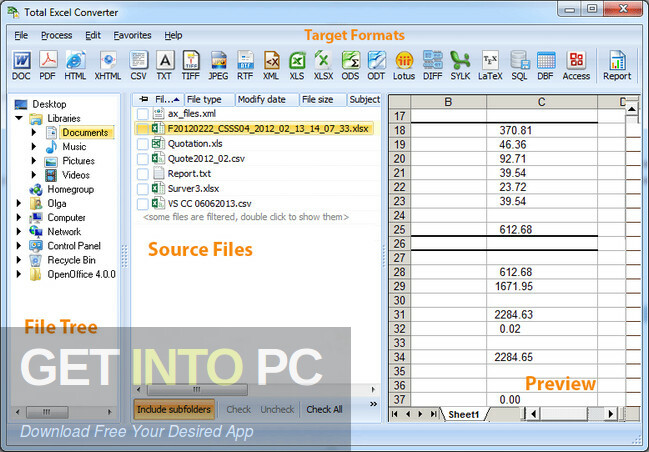The image size is (649, 452).
Task: Click file tree horizontal scrollbar thumb
Action: coord(47,412)
